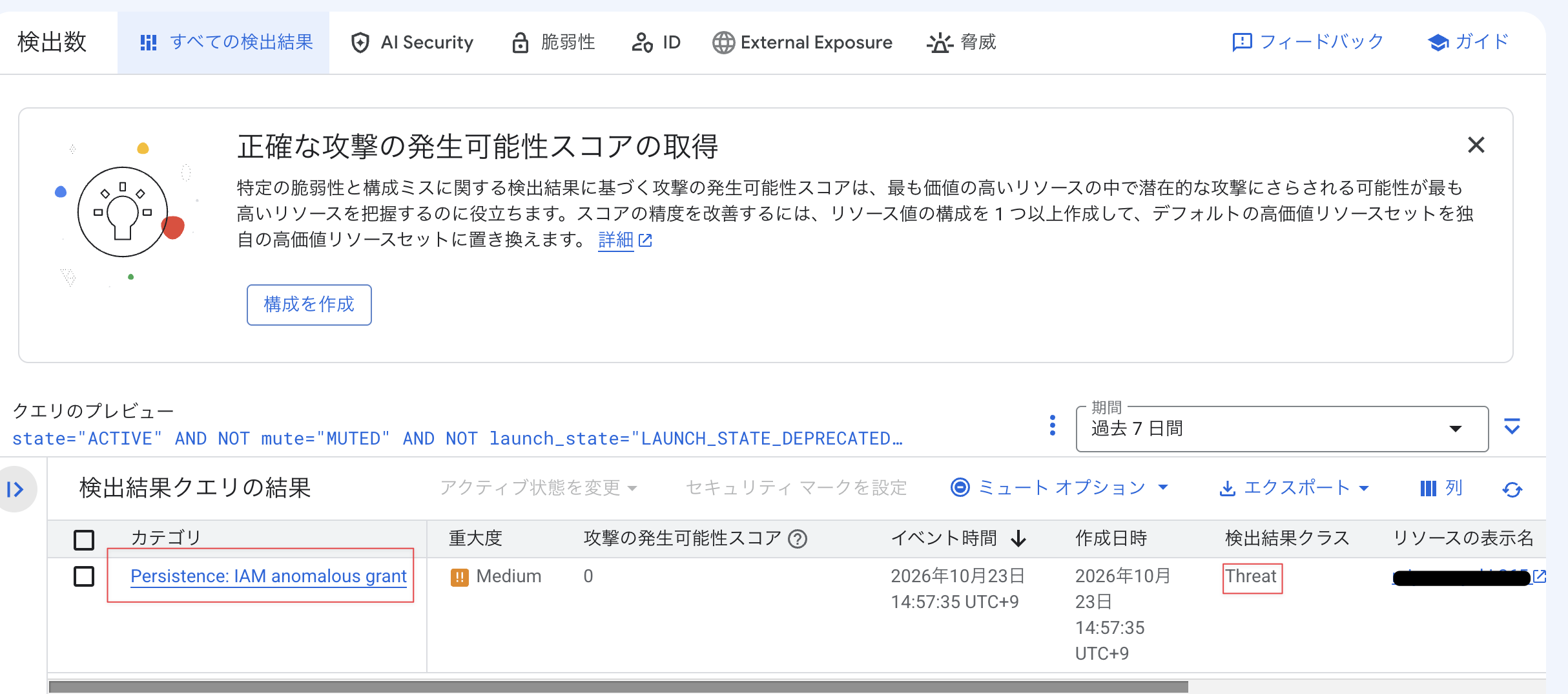Open the External Exposure tab
1568x694 pixels.
point(802,43)
